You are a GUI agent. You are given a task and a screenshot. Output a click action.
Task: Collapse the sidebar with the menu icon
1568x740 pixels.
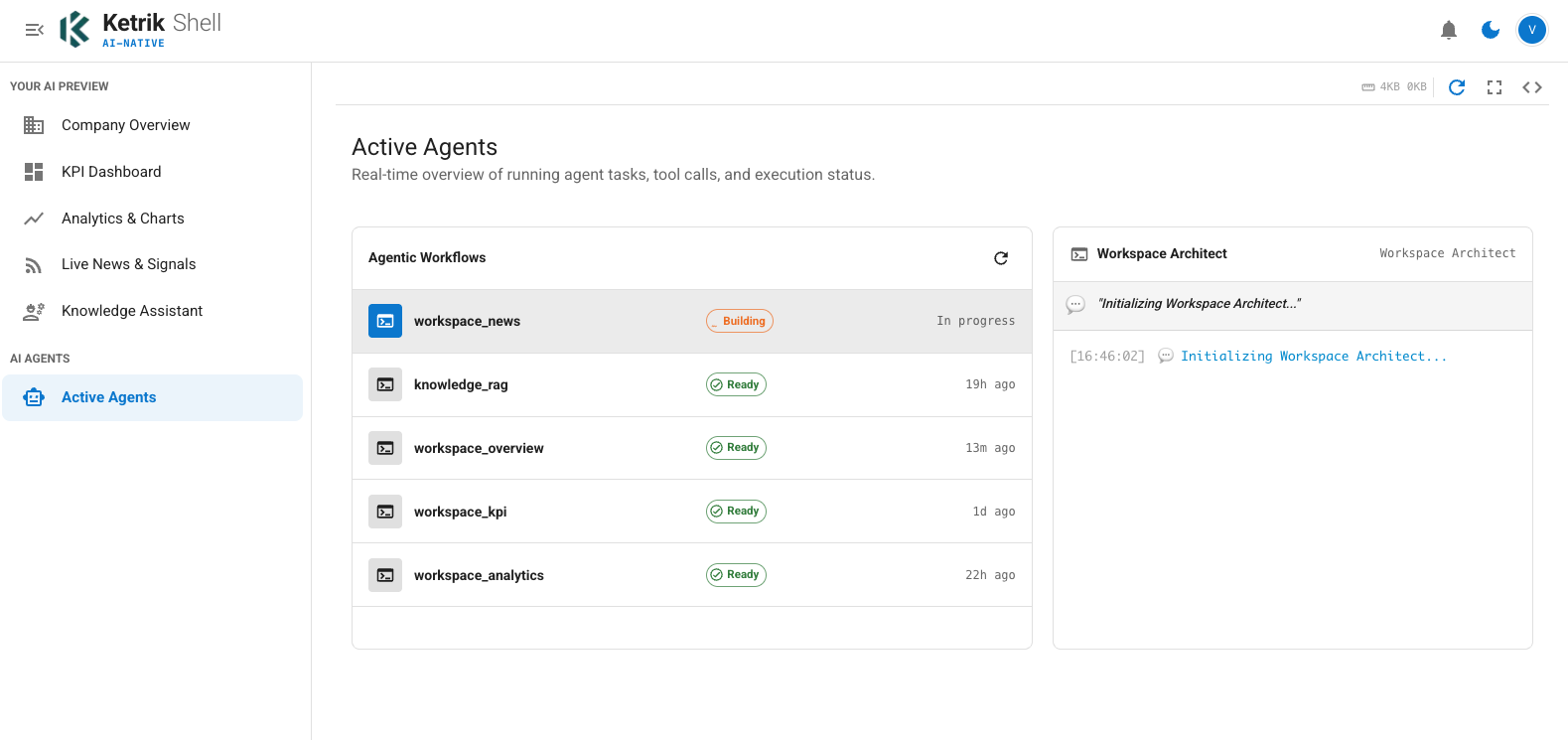[34, 30]
